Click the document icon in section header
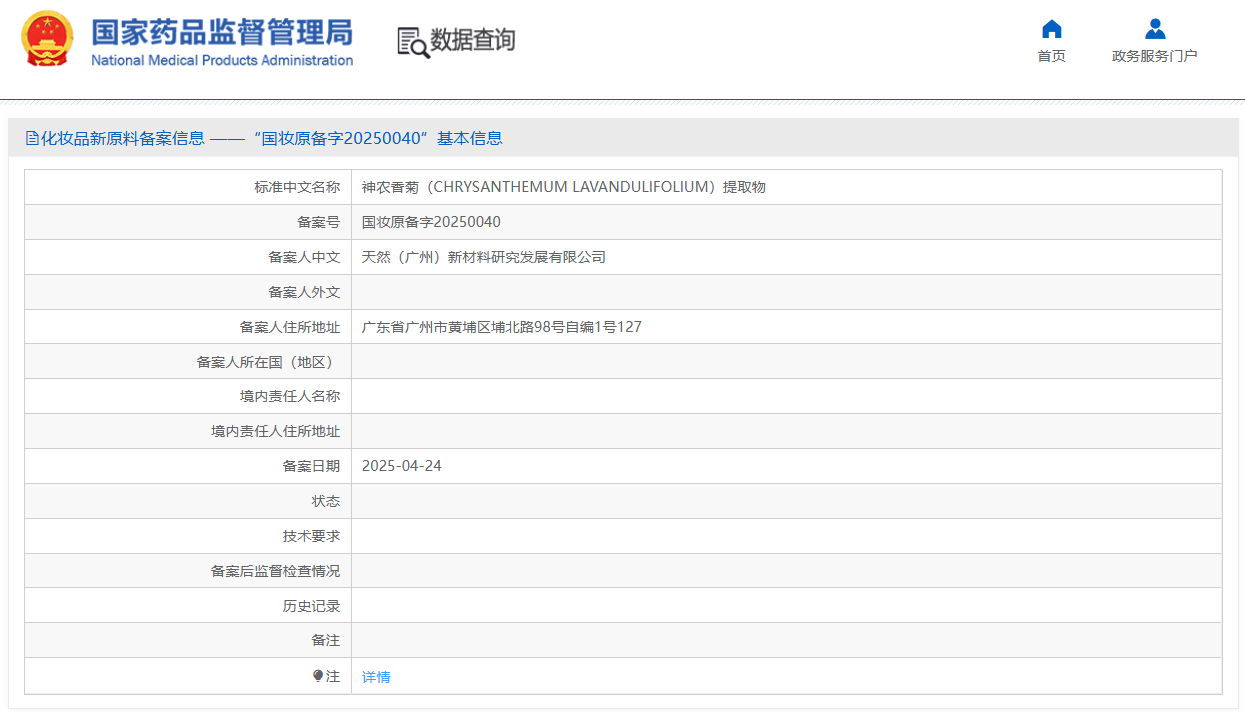This screenshot has height=712, width=1245. [32, 139]
